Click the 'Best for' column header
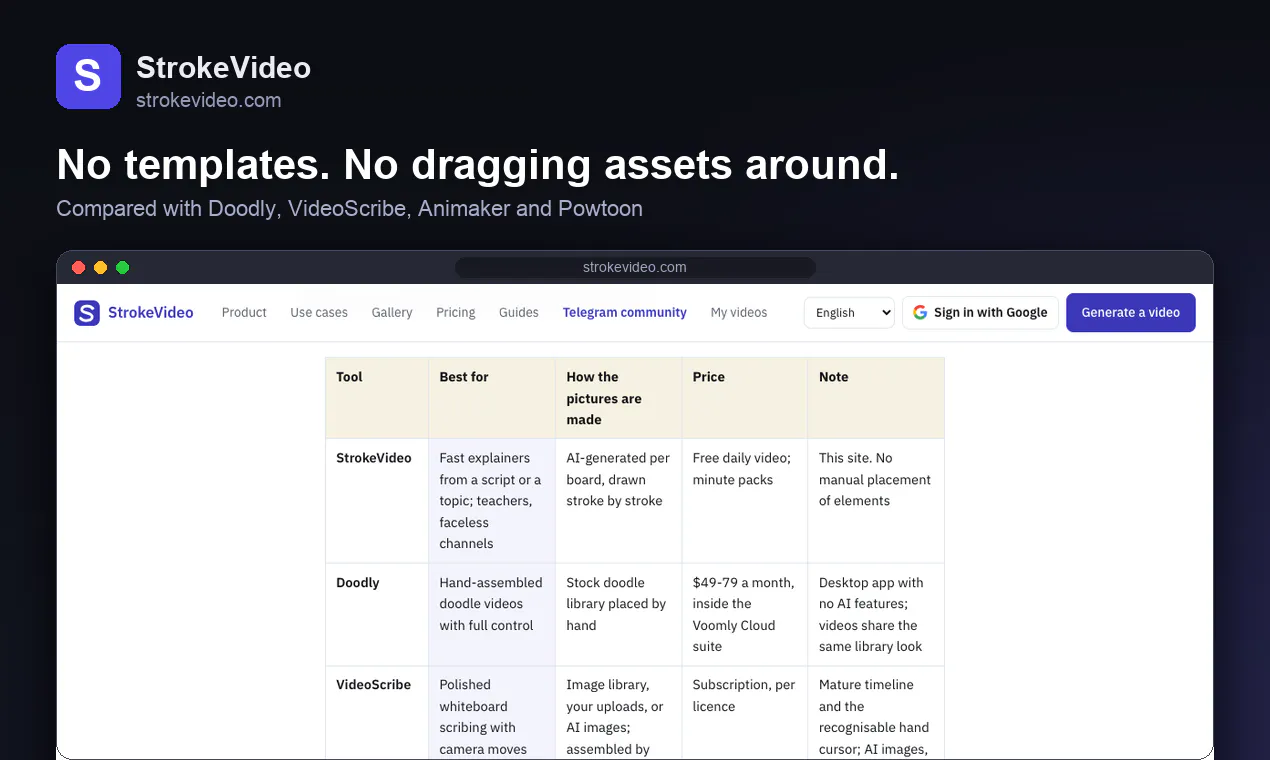 click(x=492, y=398)
